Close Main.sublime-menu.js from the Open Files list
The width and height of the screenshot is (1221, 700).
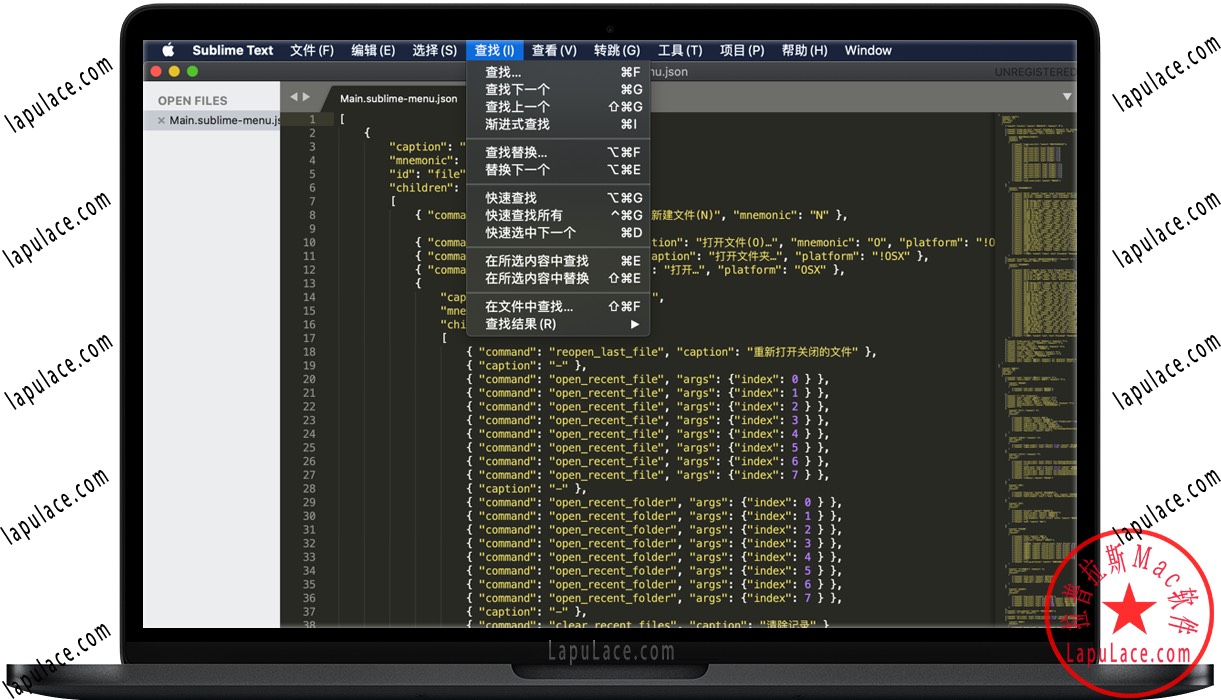161,120
